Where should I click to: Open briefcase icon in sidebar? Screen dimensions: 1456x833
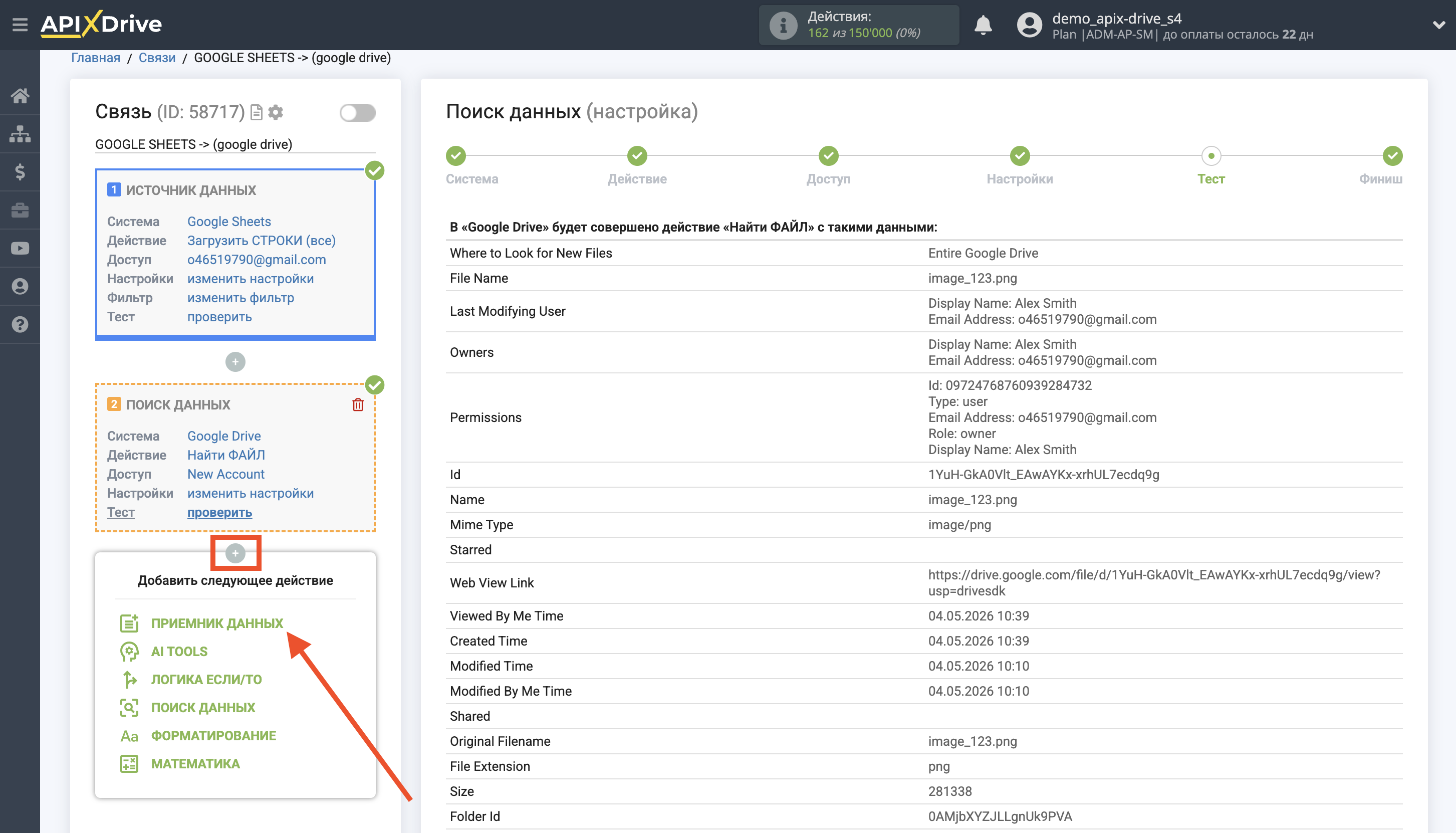tap(20, 210)
